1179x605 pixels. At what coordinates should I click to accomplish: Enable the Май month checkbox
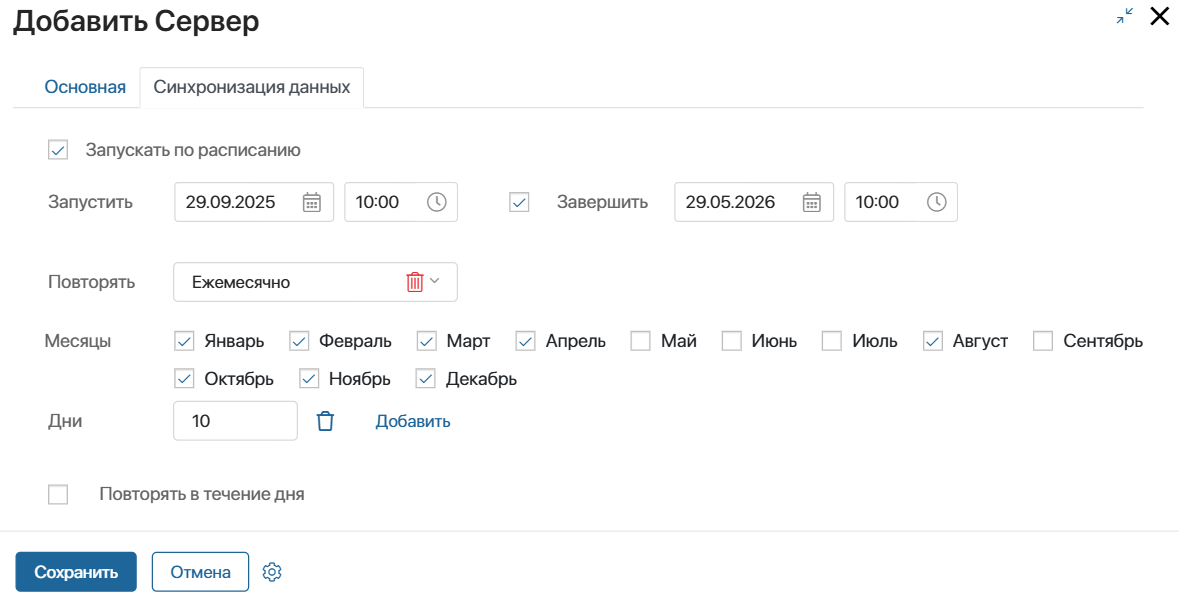(640, 340)
